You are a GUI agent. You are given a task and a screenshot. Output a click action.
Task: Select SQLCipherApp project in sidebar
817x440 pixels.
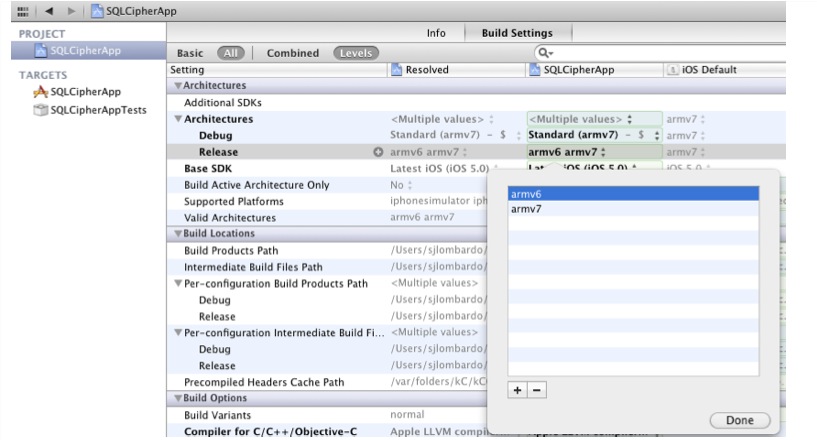[x=89, y=51]
